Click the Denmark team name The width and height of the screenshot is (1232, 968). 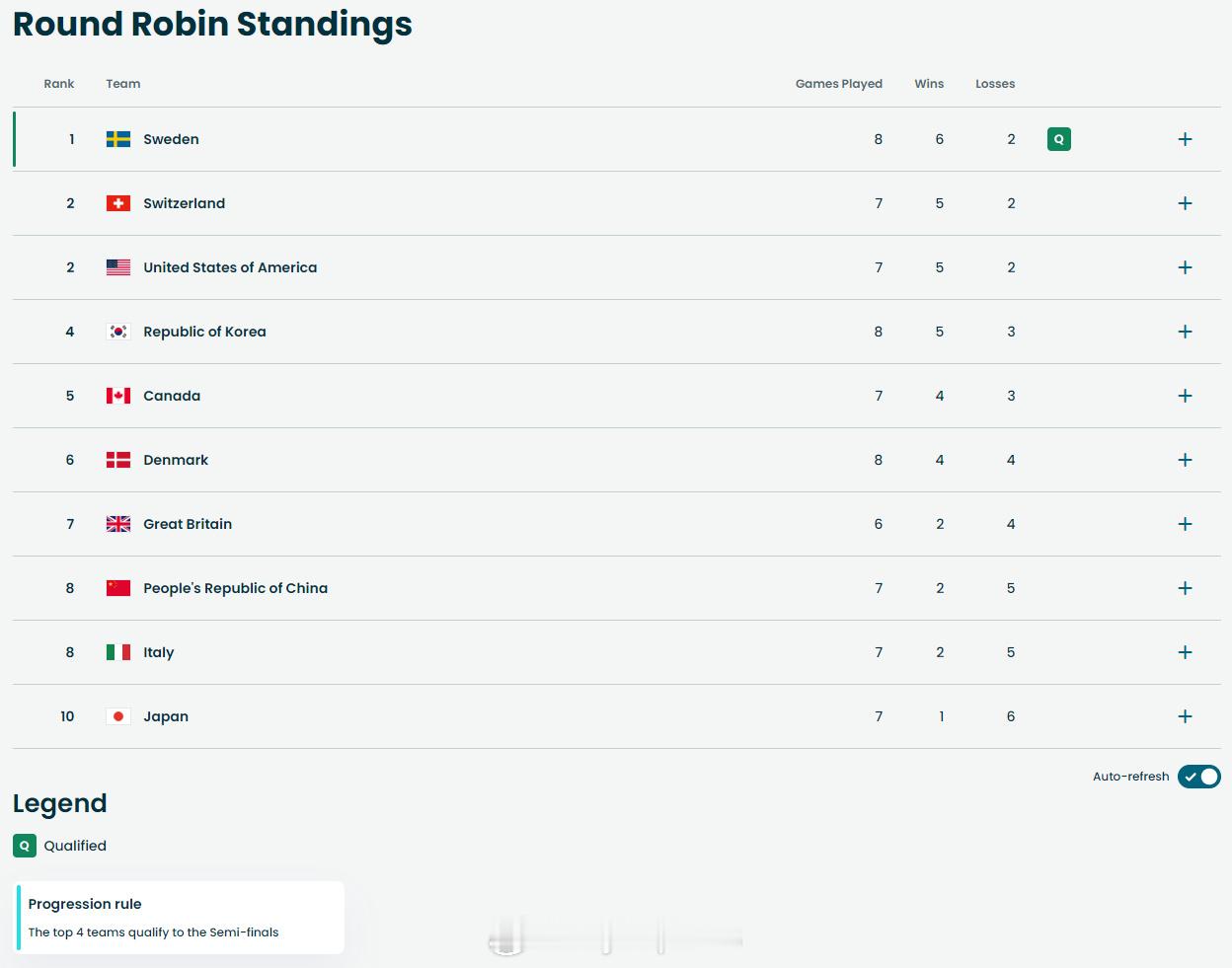(x=176, y=460)
